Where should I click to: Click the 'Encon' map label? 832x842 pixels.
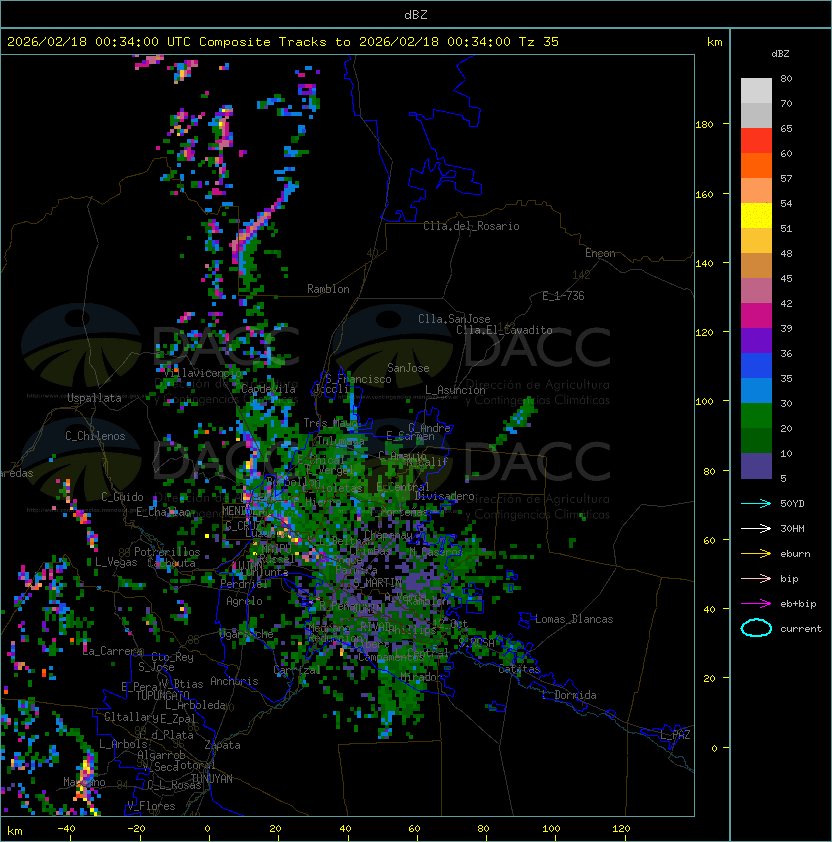tap(600, 253)
